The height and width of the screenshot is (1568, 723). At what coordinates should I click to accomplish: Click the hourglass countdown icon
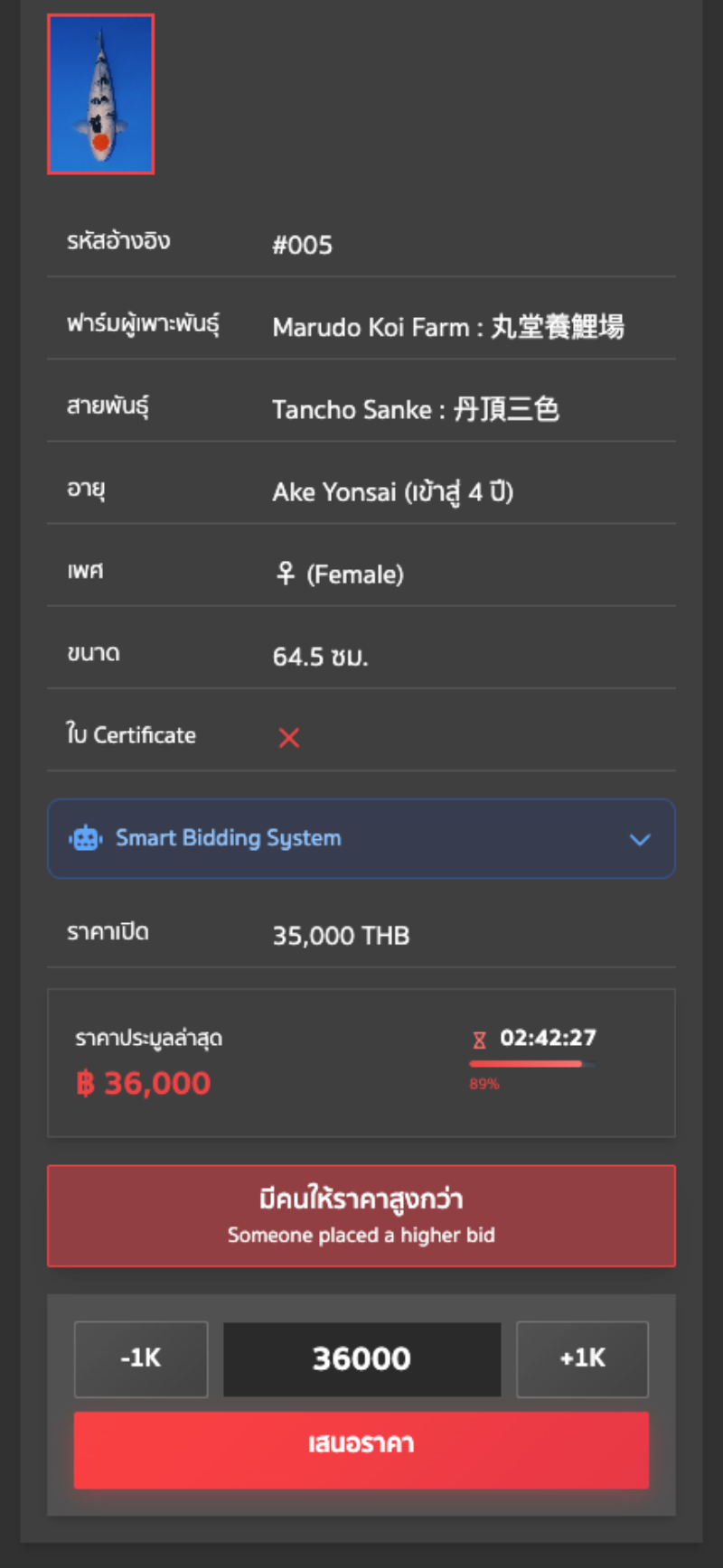point(479,1040)
